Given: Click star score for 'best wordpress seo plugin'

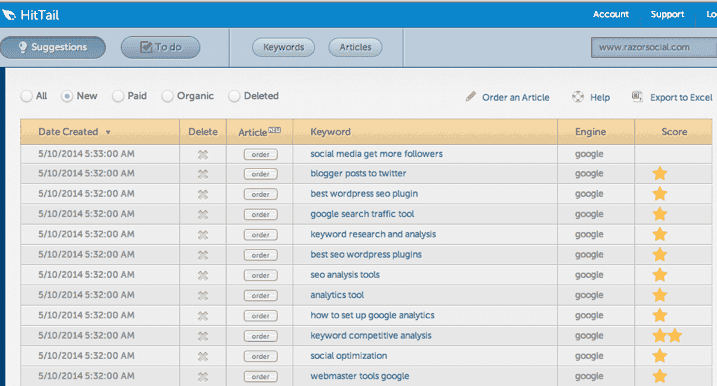Looking at the screenshot, I should pos(660,193).
